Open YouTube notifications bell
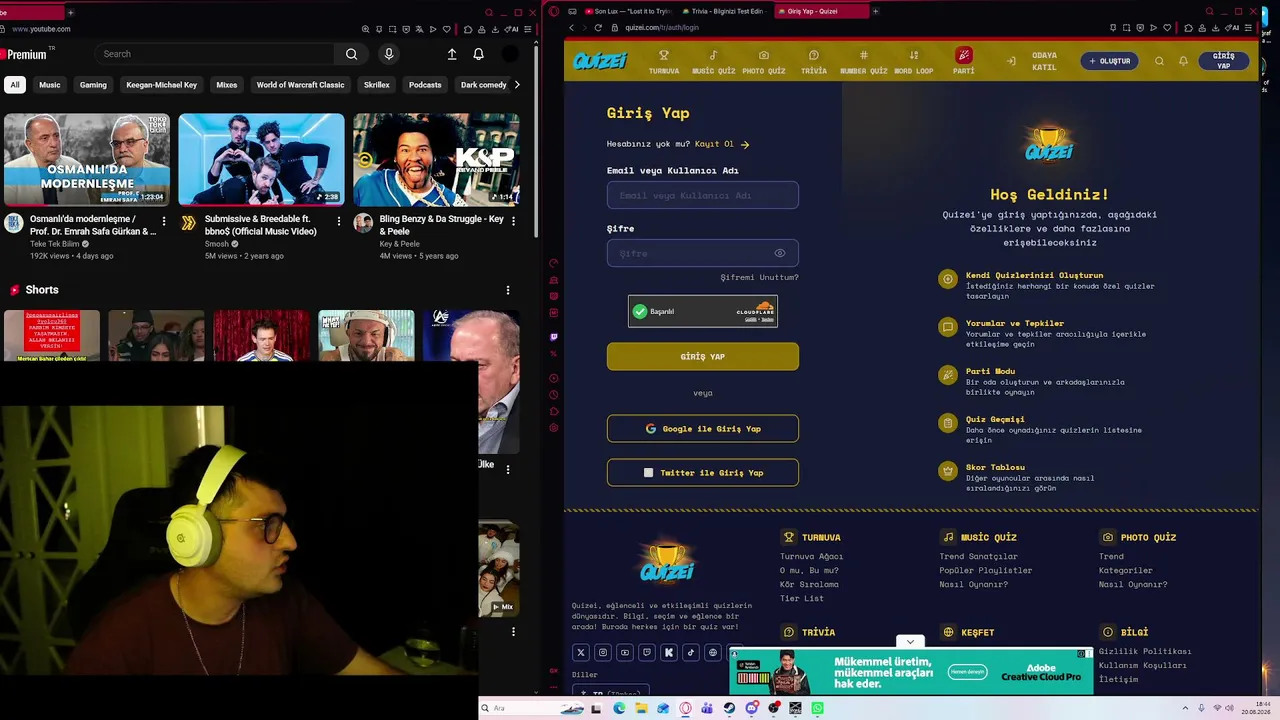The height and width of the screenshot is (720, 1280). click(x=478, y=54)
